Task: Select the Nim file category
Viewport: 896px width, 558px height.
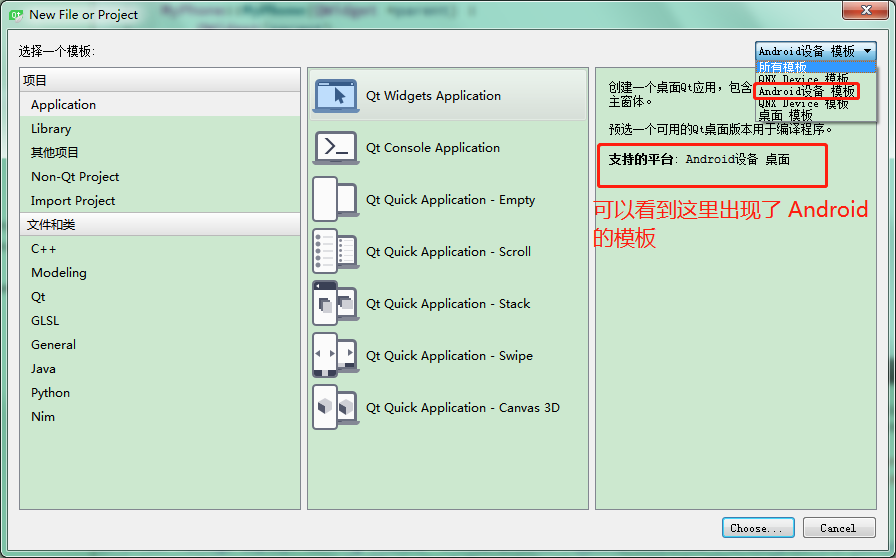Action: [x=160, y=417]
